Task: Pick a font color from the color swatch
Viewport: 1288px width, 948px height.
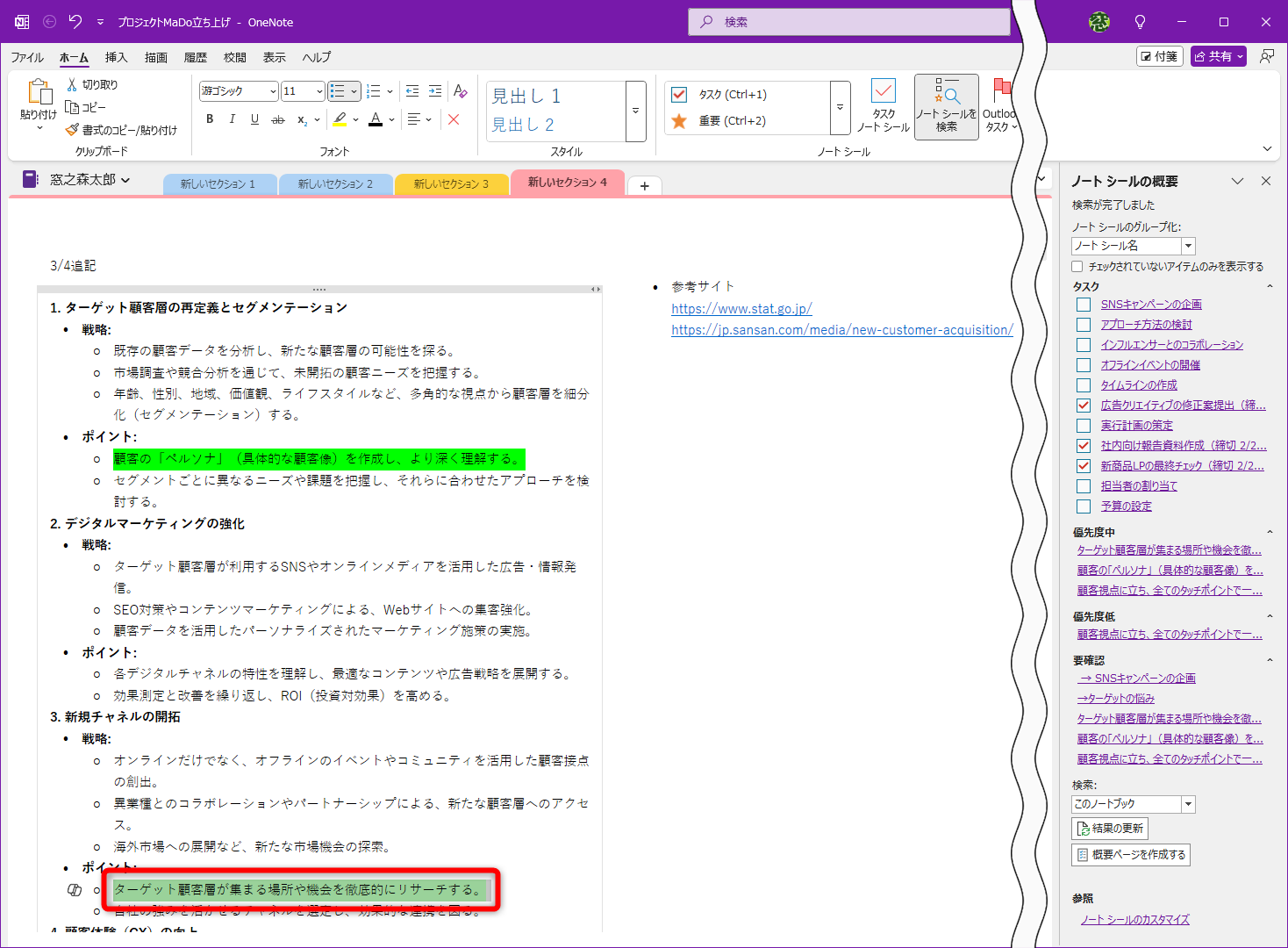Action: click(x=376, y=119)
